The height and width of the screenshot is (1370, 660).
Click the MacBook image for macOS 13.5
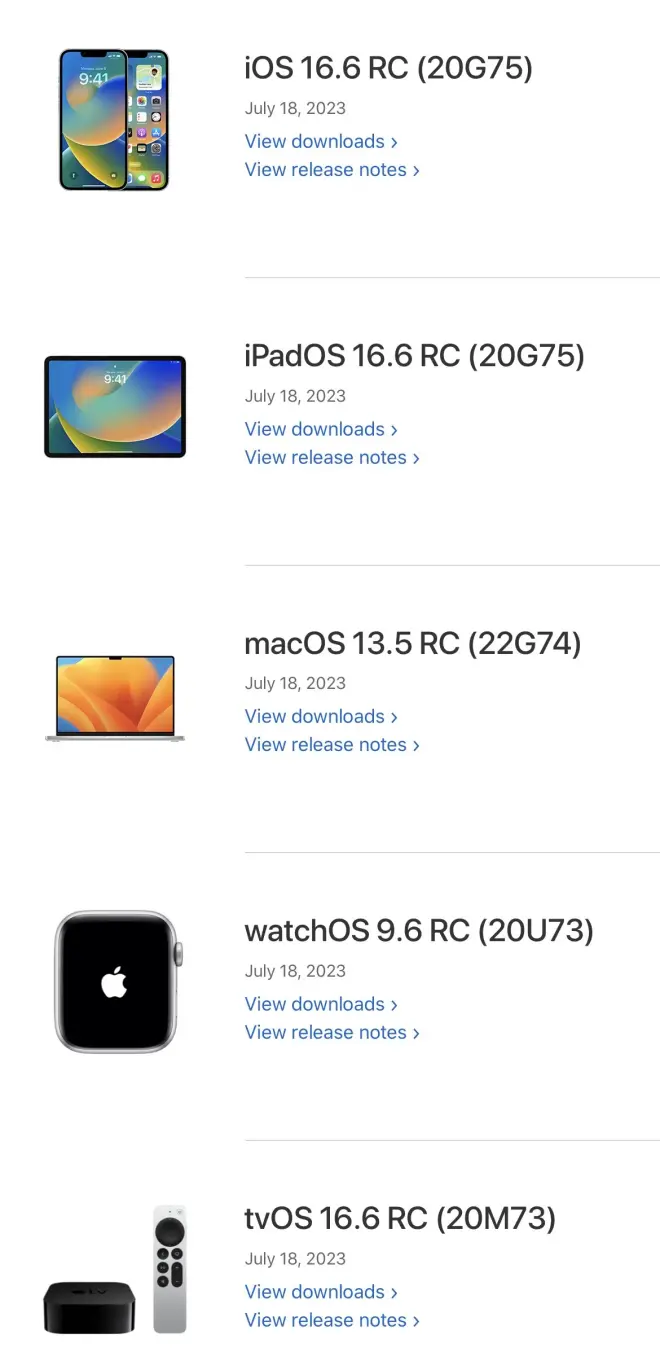[115, 698]
